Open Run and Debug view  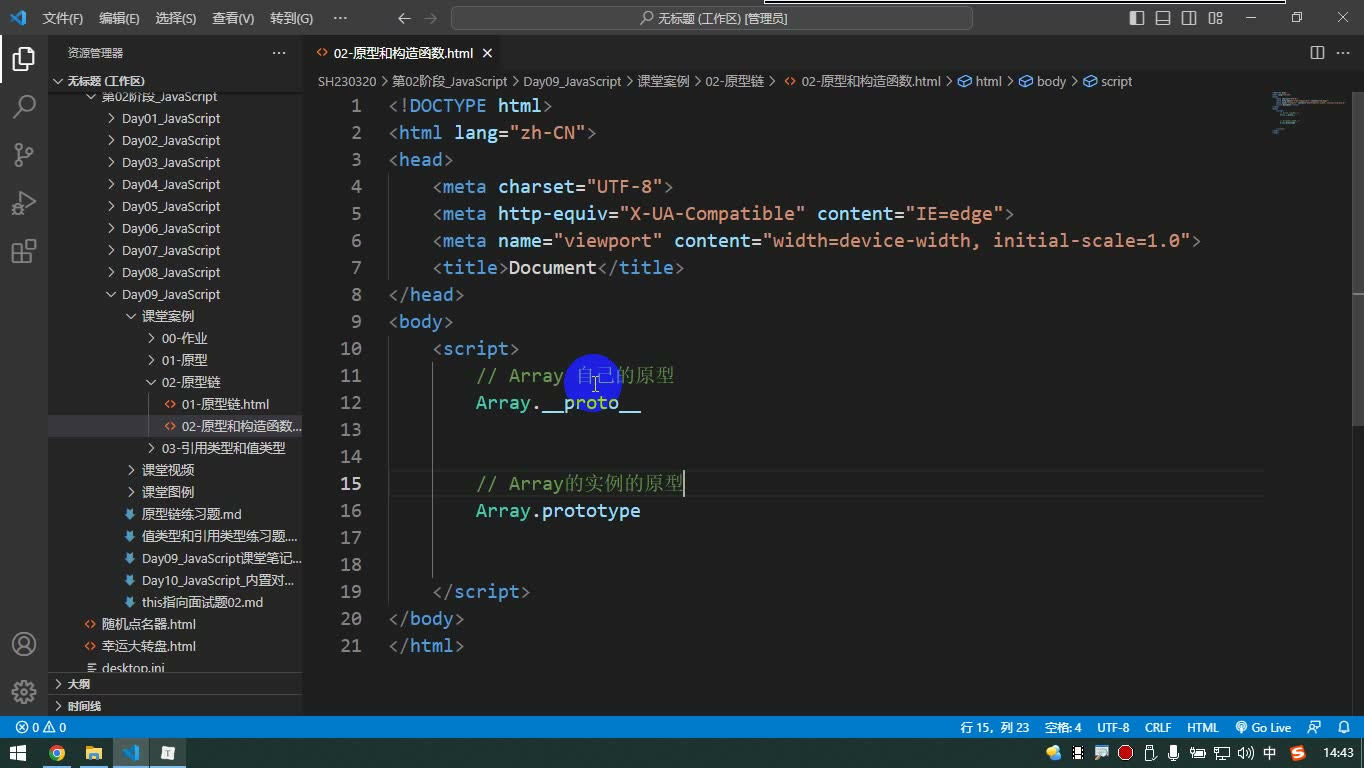(24, 202)
